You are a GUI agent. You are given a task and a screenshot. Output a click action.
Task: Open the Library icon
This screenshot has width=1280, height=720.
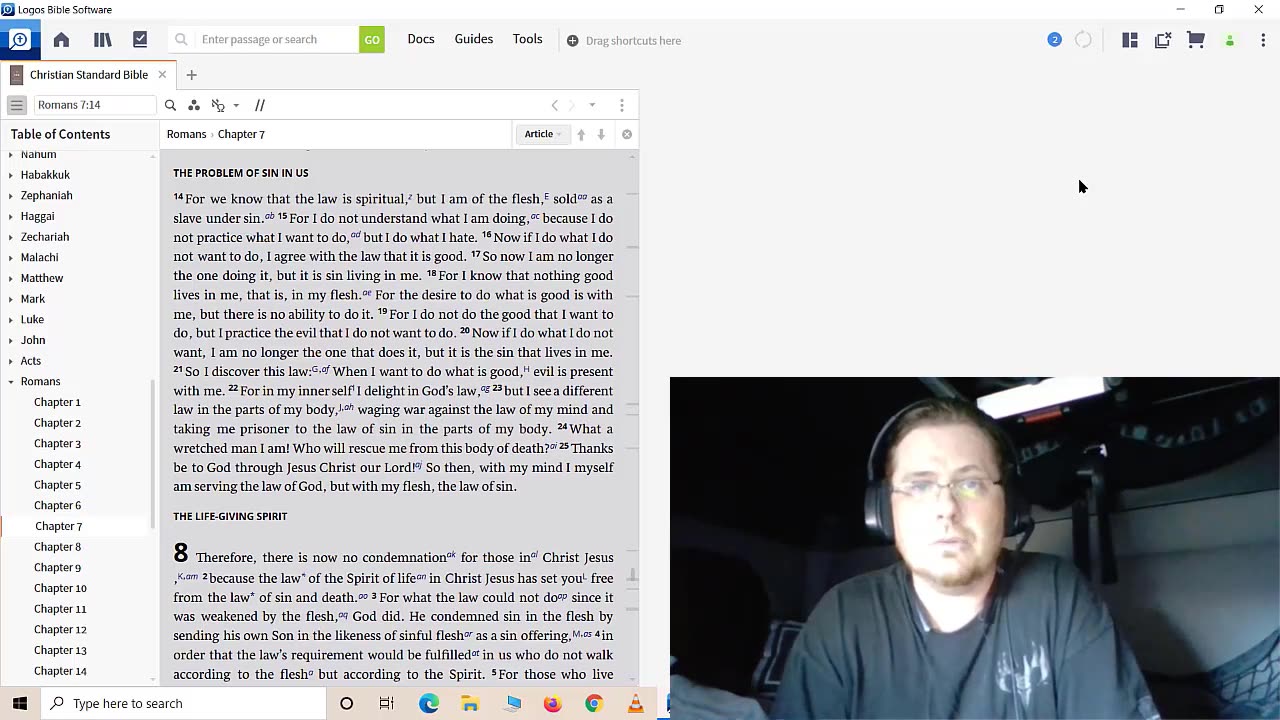[x=102, y=40]
